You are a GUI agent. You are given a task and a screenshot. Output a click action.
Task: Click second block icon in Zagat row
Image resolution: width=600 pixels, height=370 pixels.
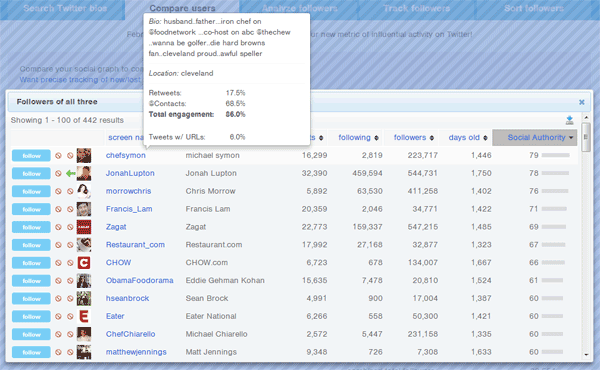70,227
